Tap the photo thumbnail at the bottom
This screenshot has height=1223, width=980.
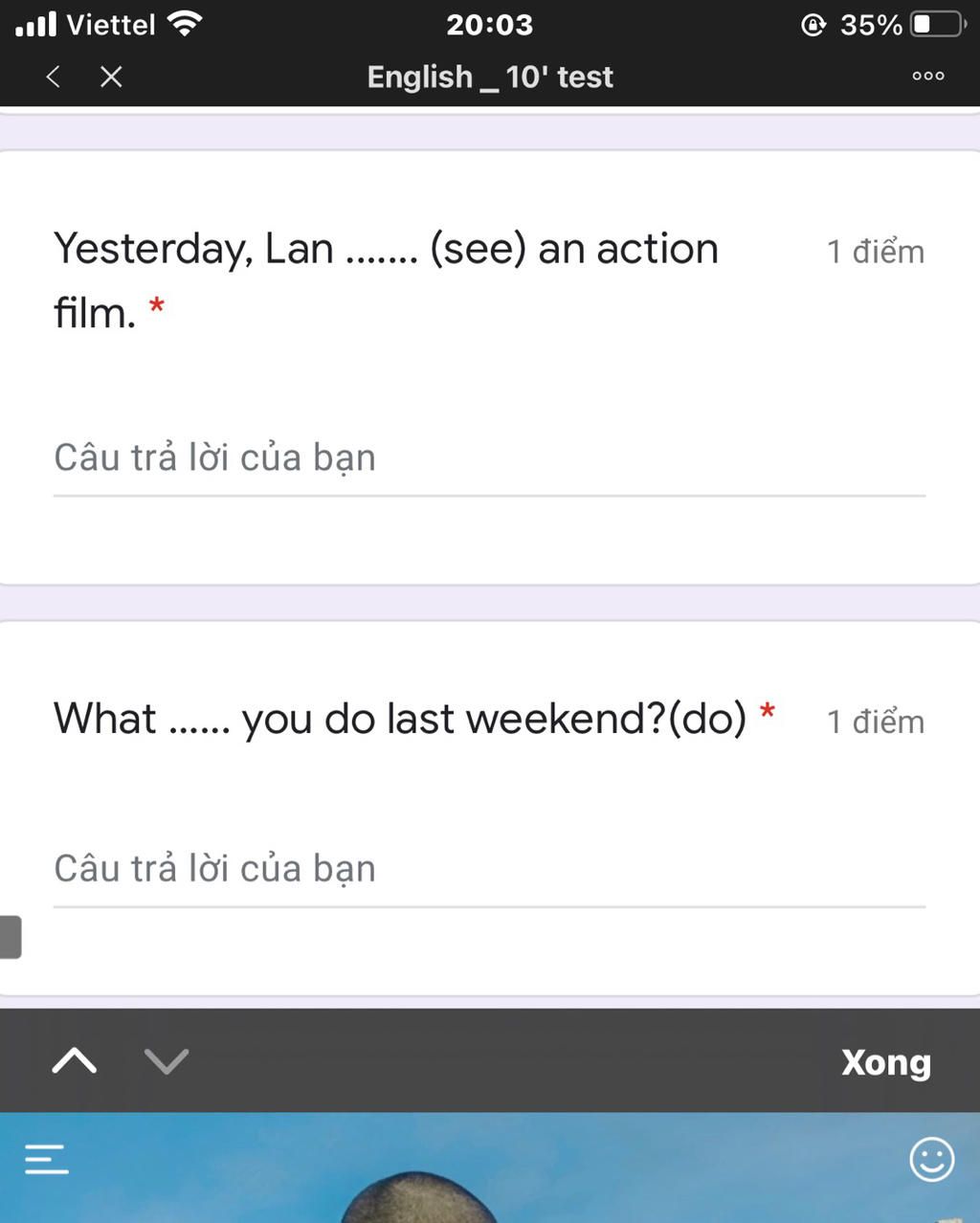pos(489,1167)
